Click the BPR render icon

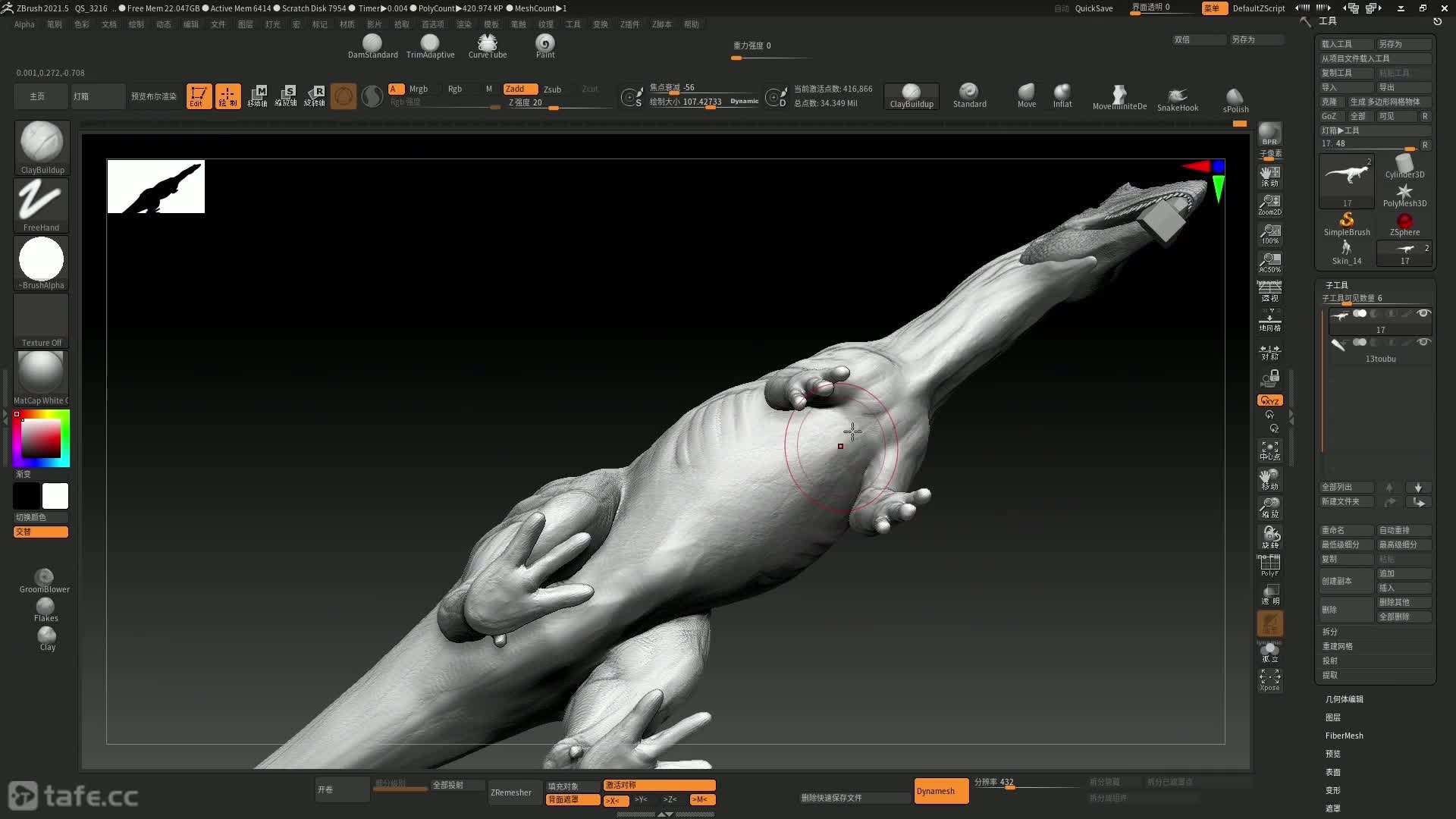(x=1269, y=134)
